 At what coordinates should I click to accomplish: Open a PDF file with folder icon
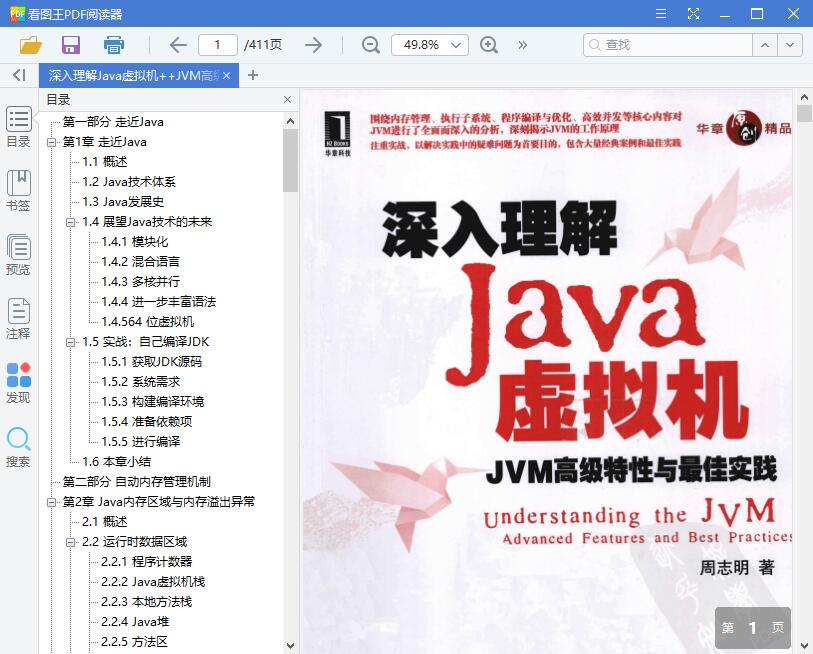31,45
